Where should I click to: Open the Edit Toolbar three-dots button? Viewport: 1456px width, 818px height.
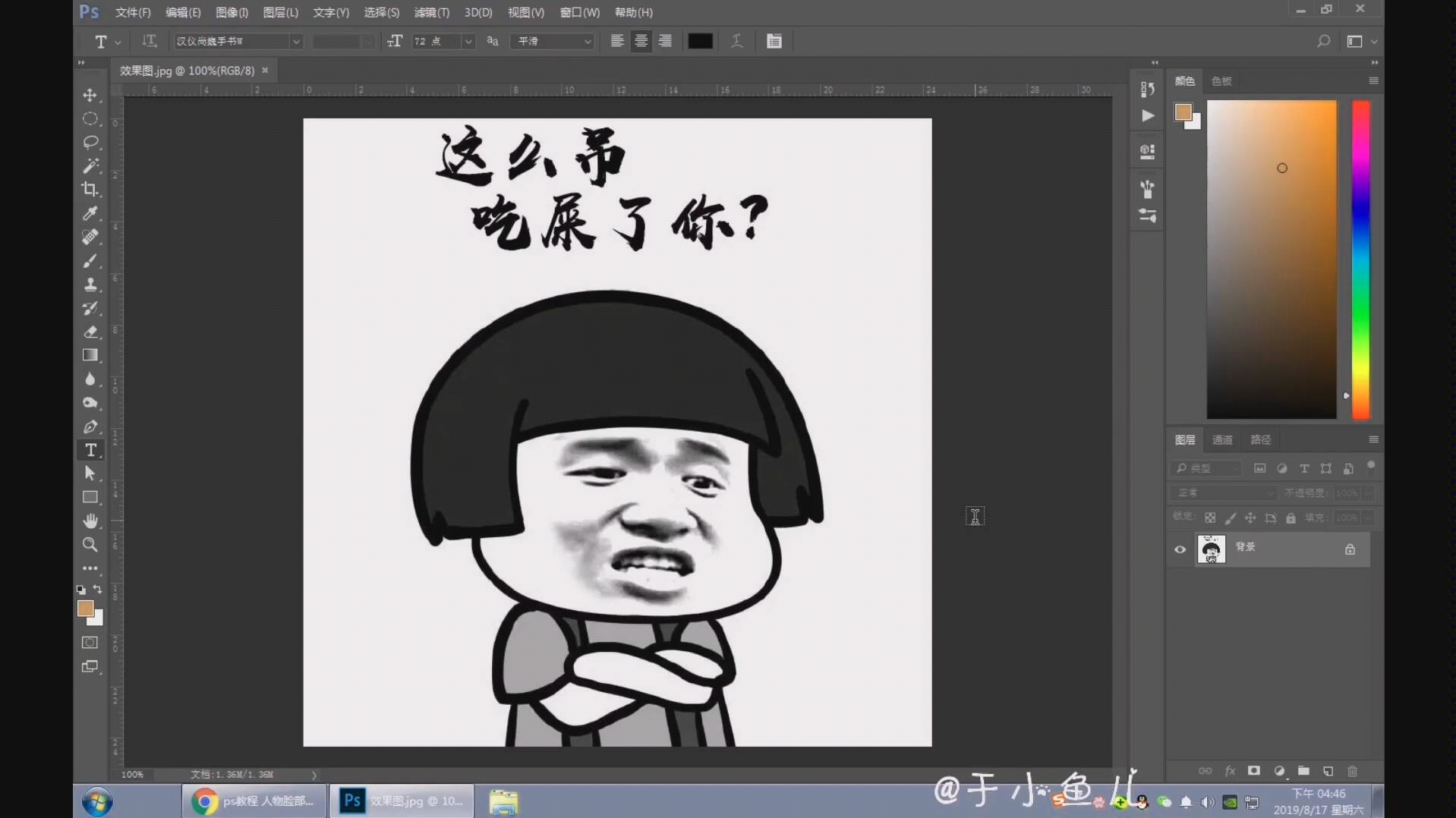(x=90, y=568)
